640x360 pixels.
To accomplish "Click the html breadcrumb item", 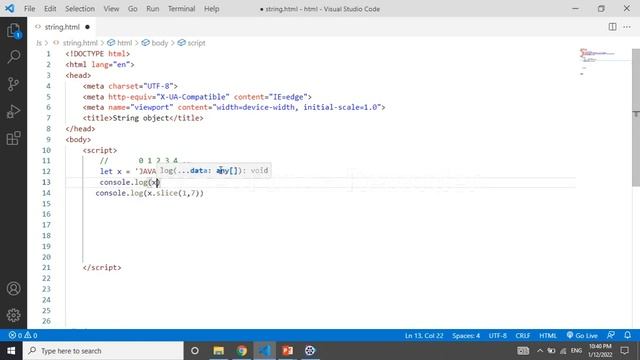I will [124, 43].
